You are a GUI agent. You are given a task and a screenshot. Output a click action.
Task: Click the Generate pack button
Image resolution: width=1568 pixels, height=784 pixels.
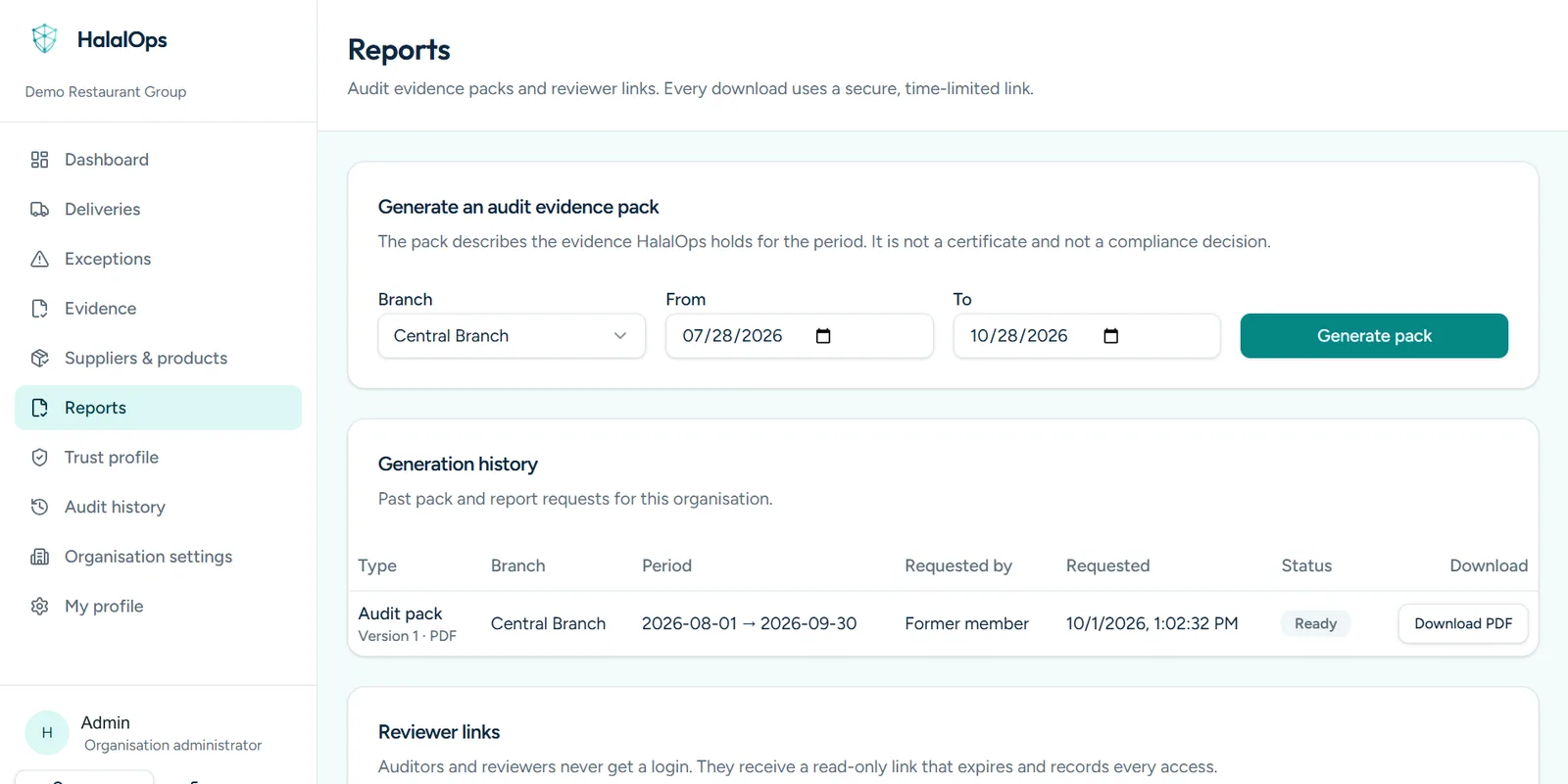(x=1374, y=336)
